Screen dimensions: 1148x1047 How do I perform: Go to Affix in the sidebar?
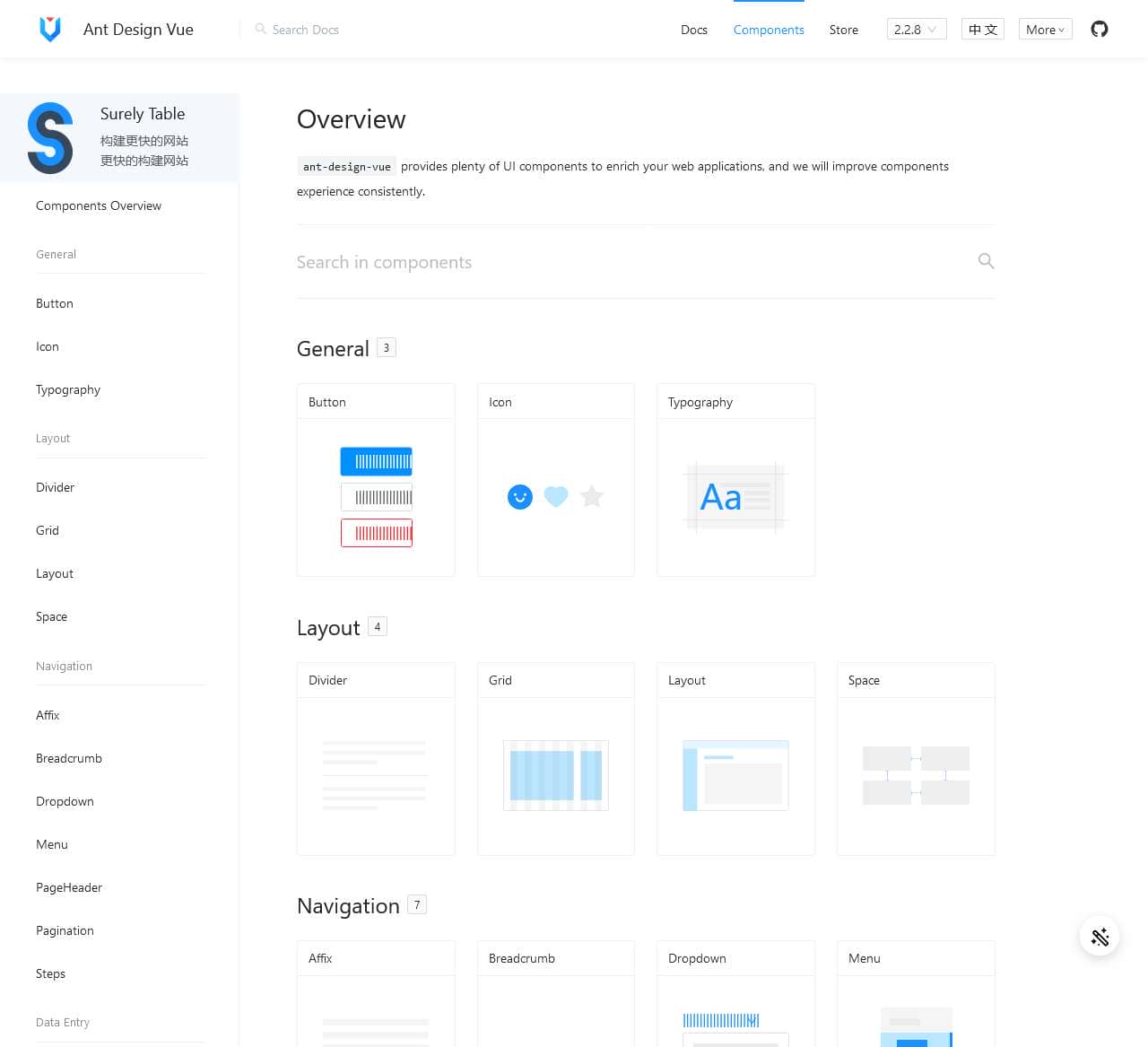coord(48,715)
